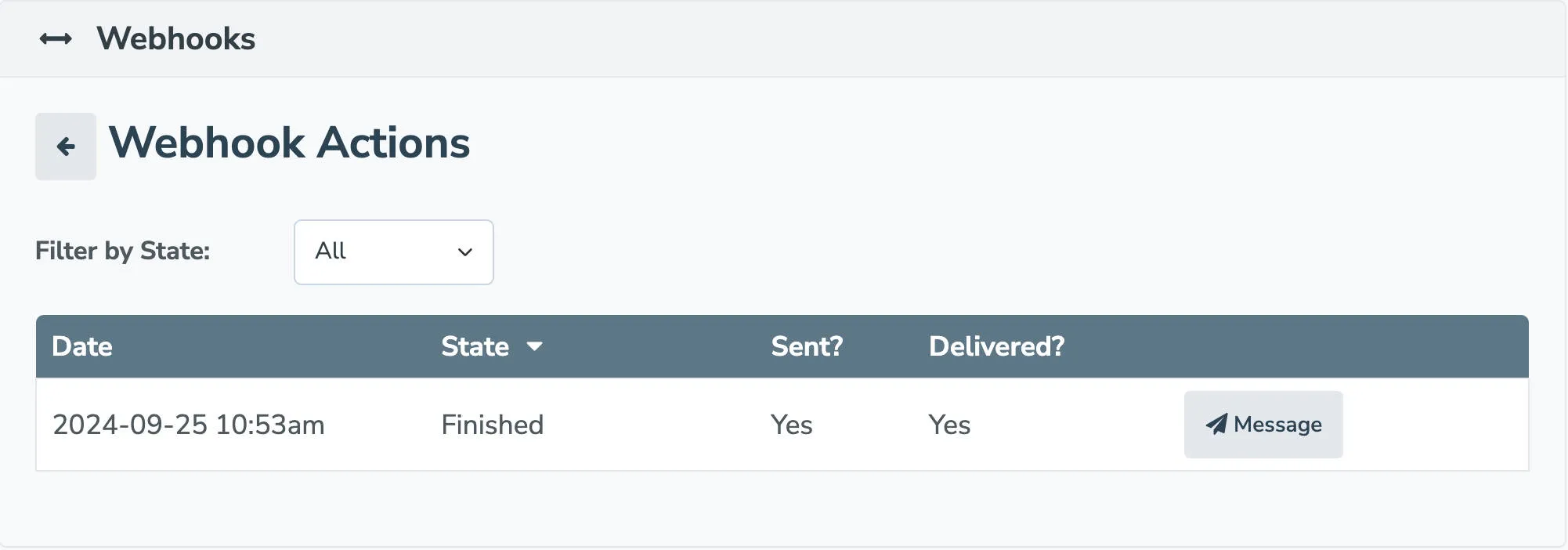
Task: Click the chevron on the Filter by State selector
Action: click(x=465, y=252)
